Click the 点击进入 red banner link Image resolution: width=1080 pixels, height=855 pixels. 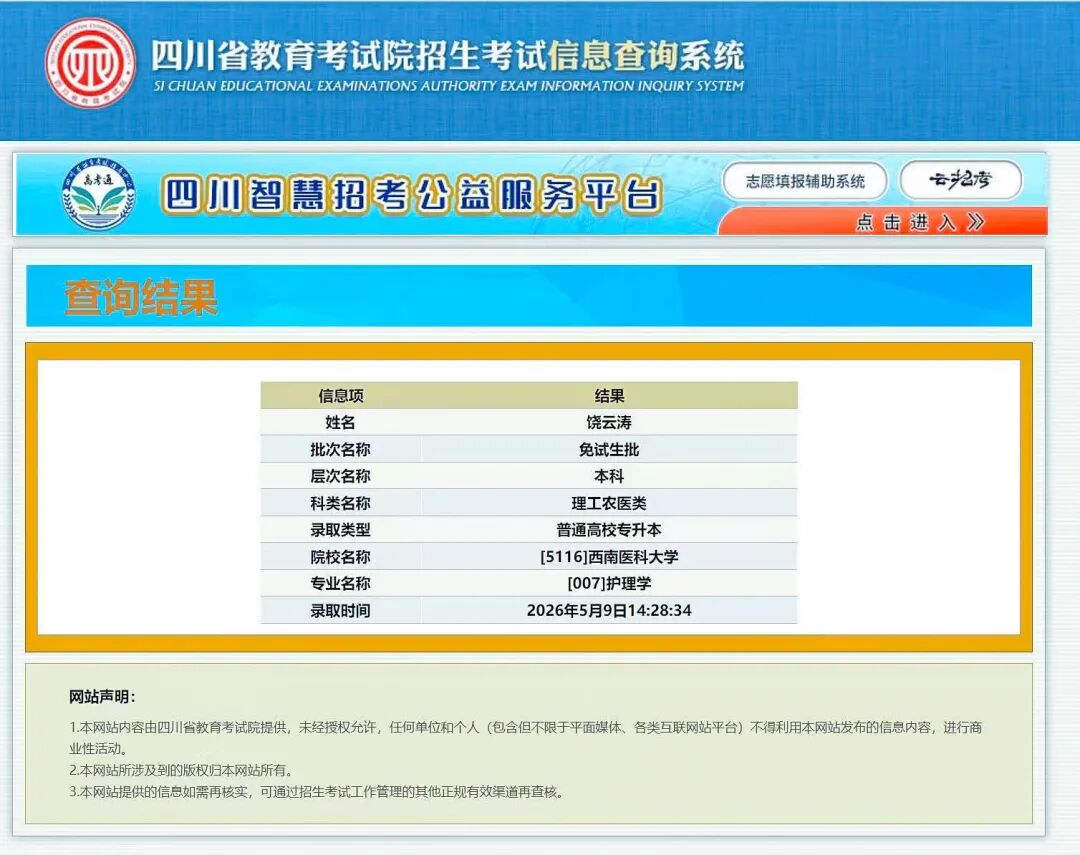pos(882,222)
